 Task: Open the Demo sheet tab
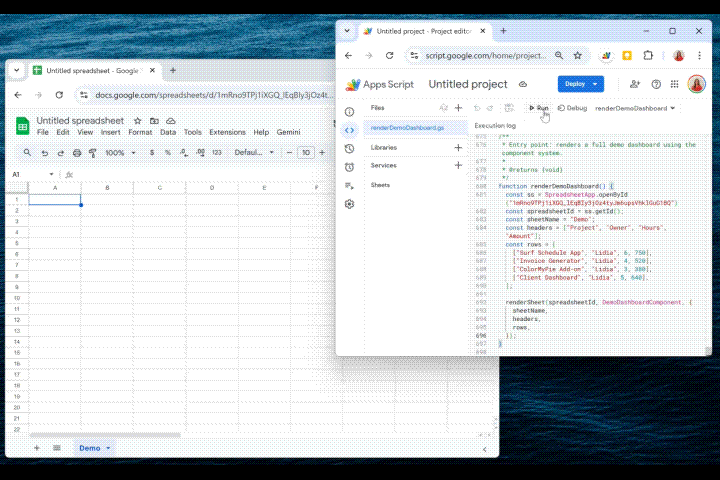[x=90, y=448]
